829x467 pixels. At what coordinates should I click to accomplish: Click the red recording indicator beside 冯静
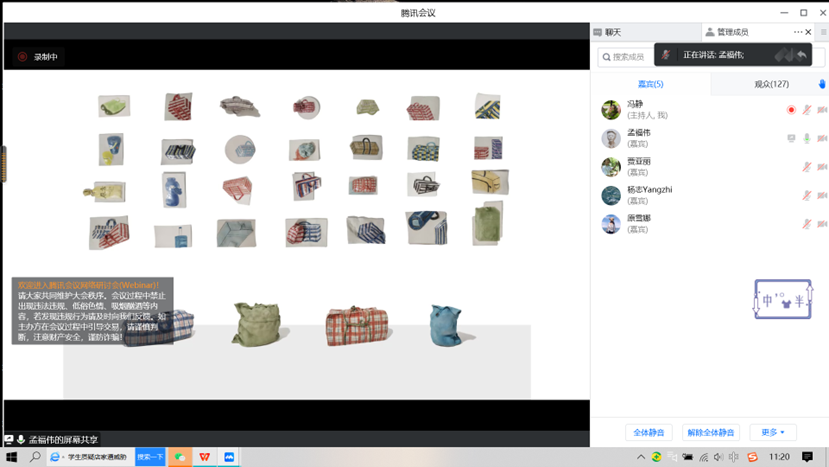point(791,110)
